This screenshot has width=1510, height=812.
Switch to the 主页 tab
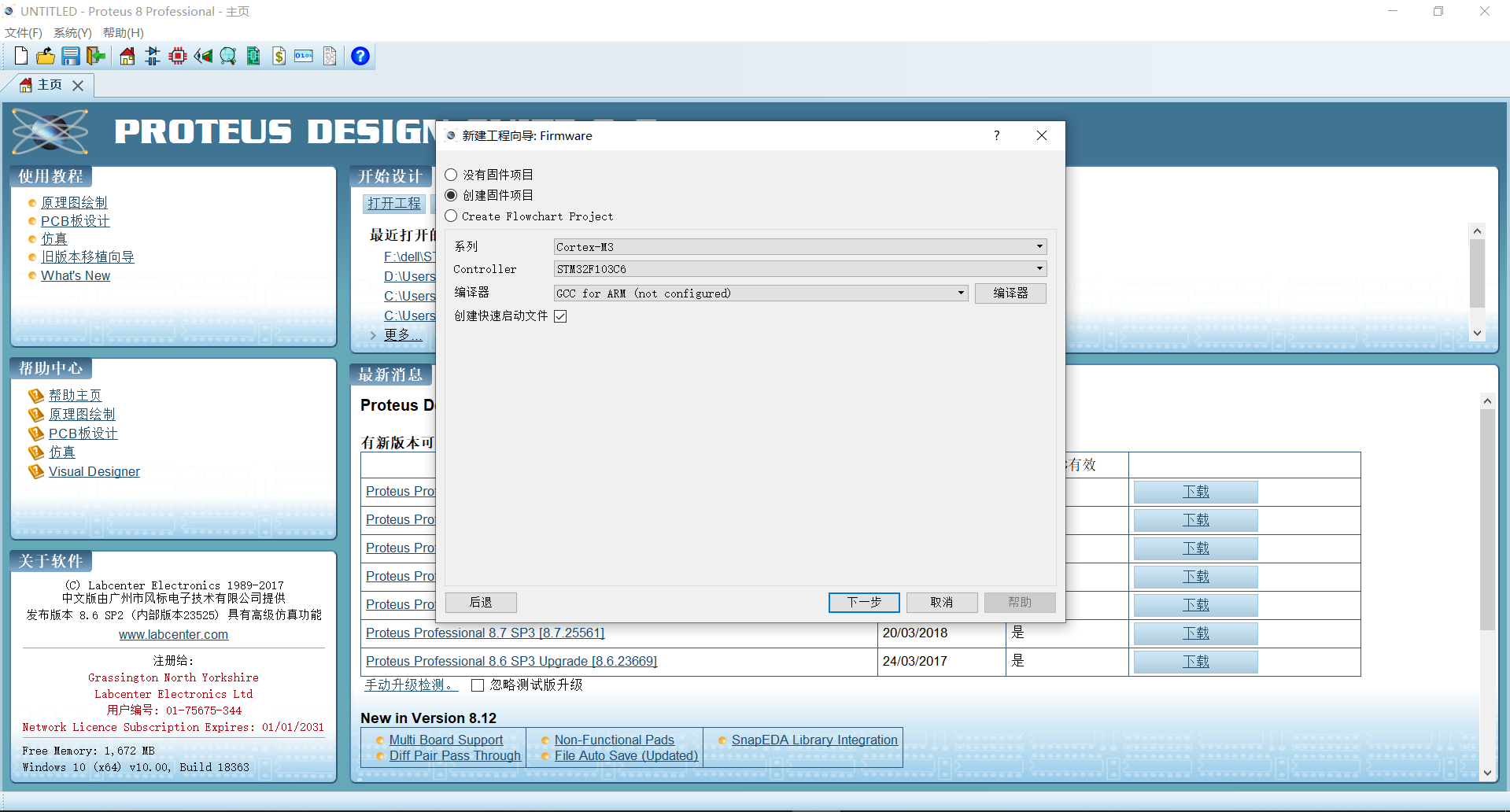point(49,85)
